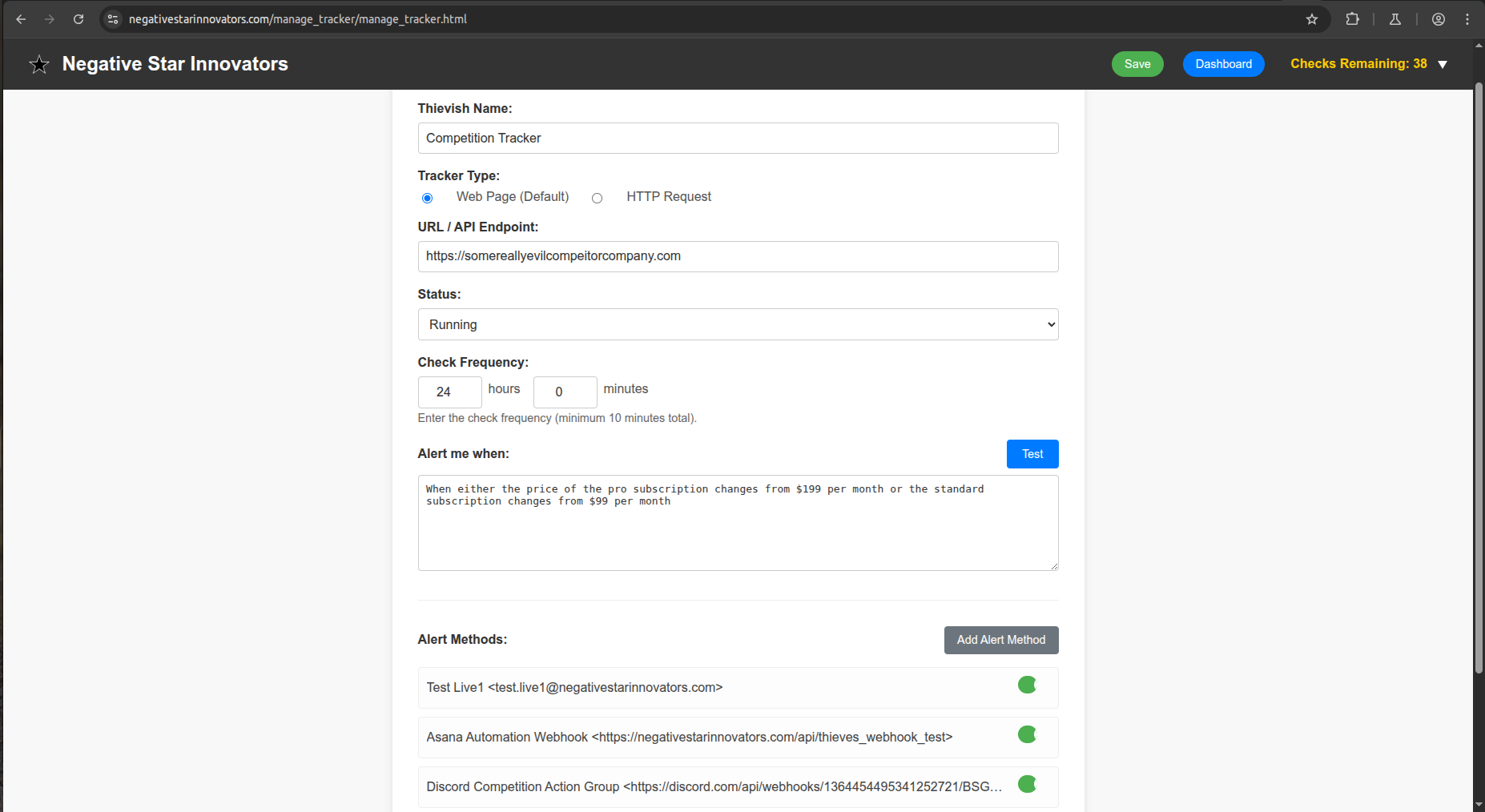The image size is (1485, 812).
Task: Open Chrome three-dot menu
Action: 1467,19
